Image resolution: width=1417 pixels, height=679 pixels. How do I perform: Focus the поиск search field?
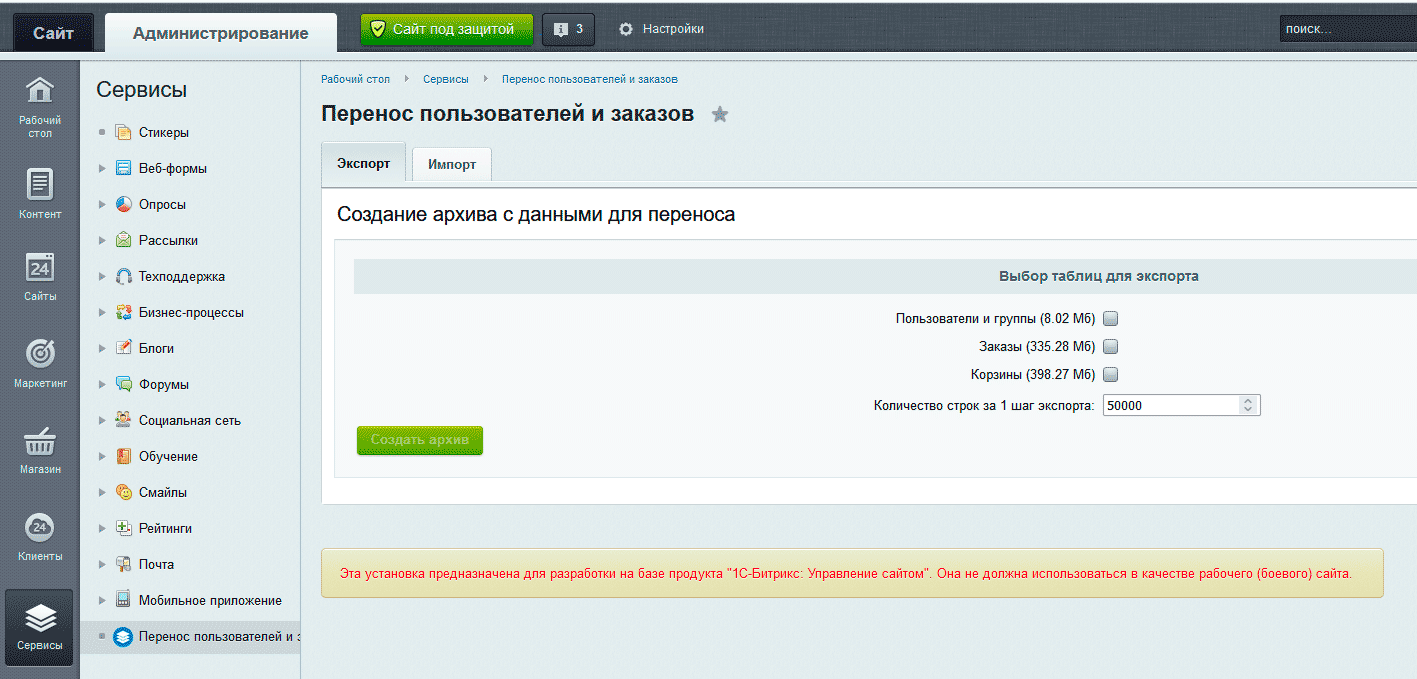click(x=1346, y=30)
